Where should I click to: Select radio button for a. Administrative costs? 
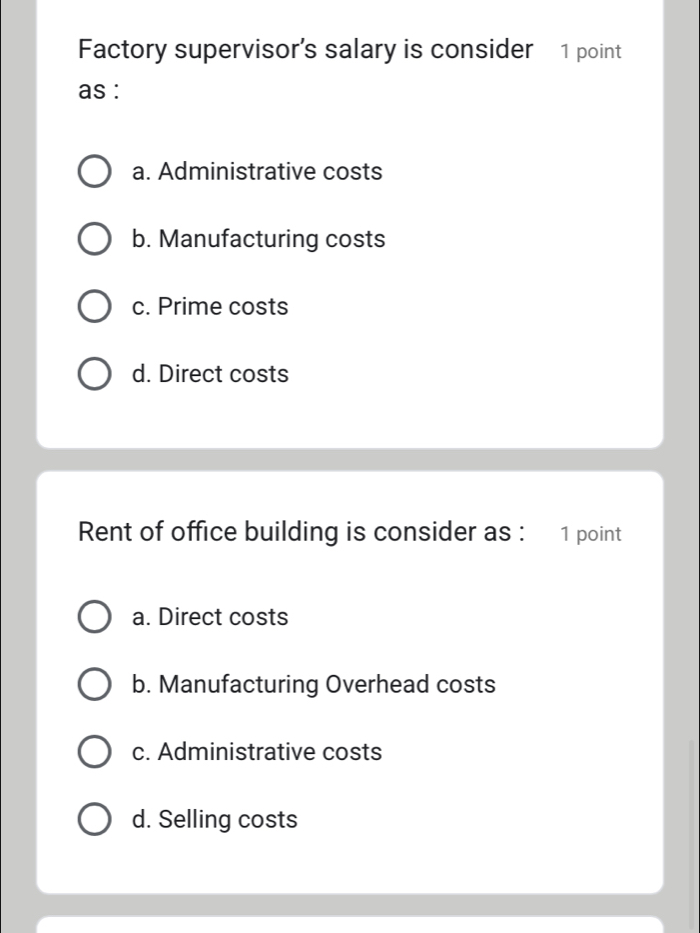[94, 171]
